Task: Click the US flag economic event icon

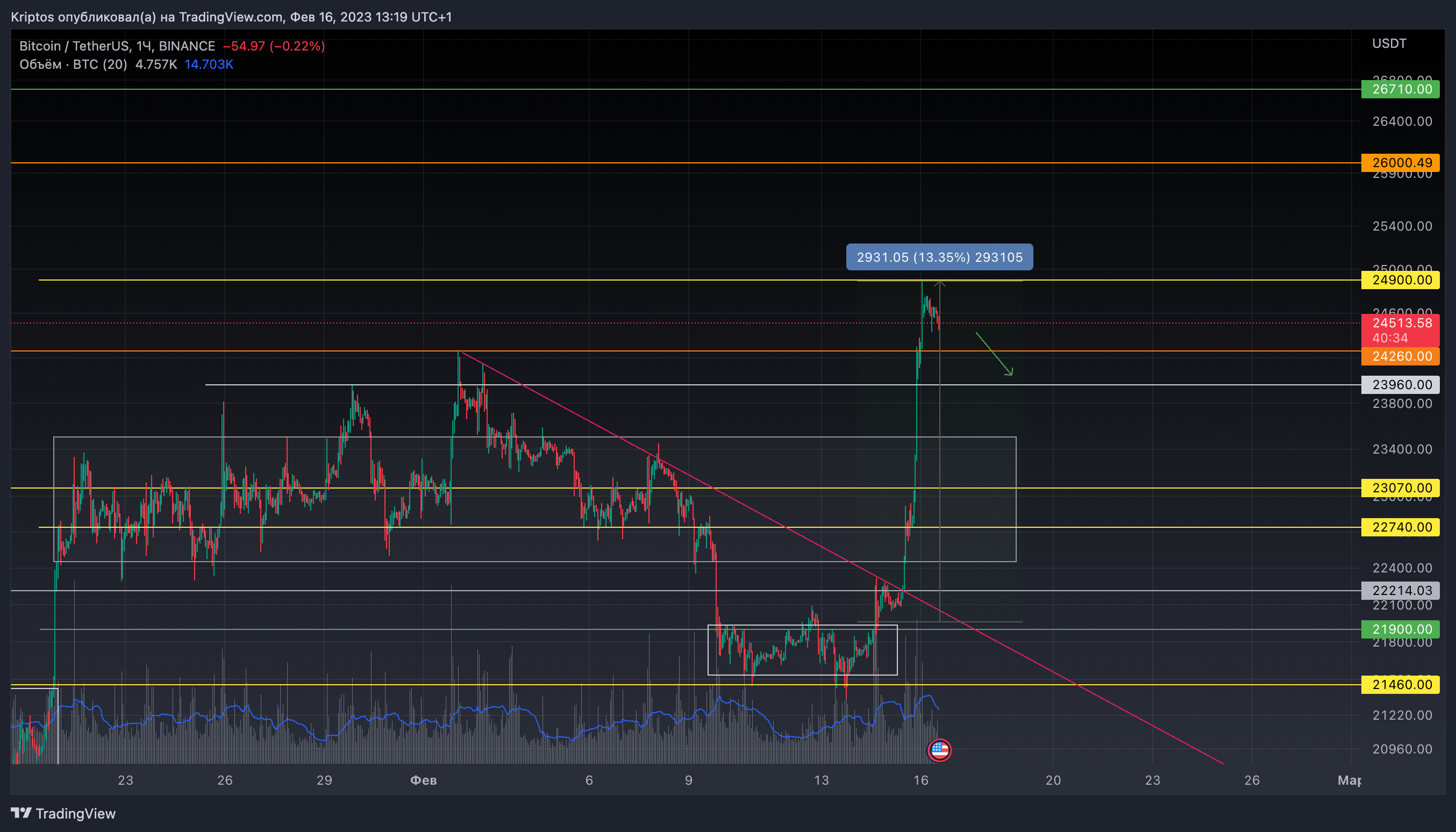Action: 939,750
